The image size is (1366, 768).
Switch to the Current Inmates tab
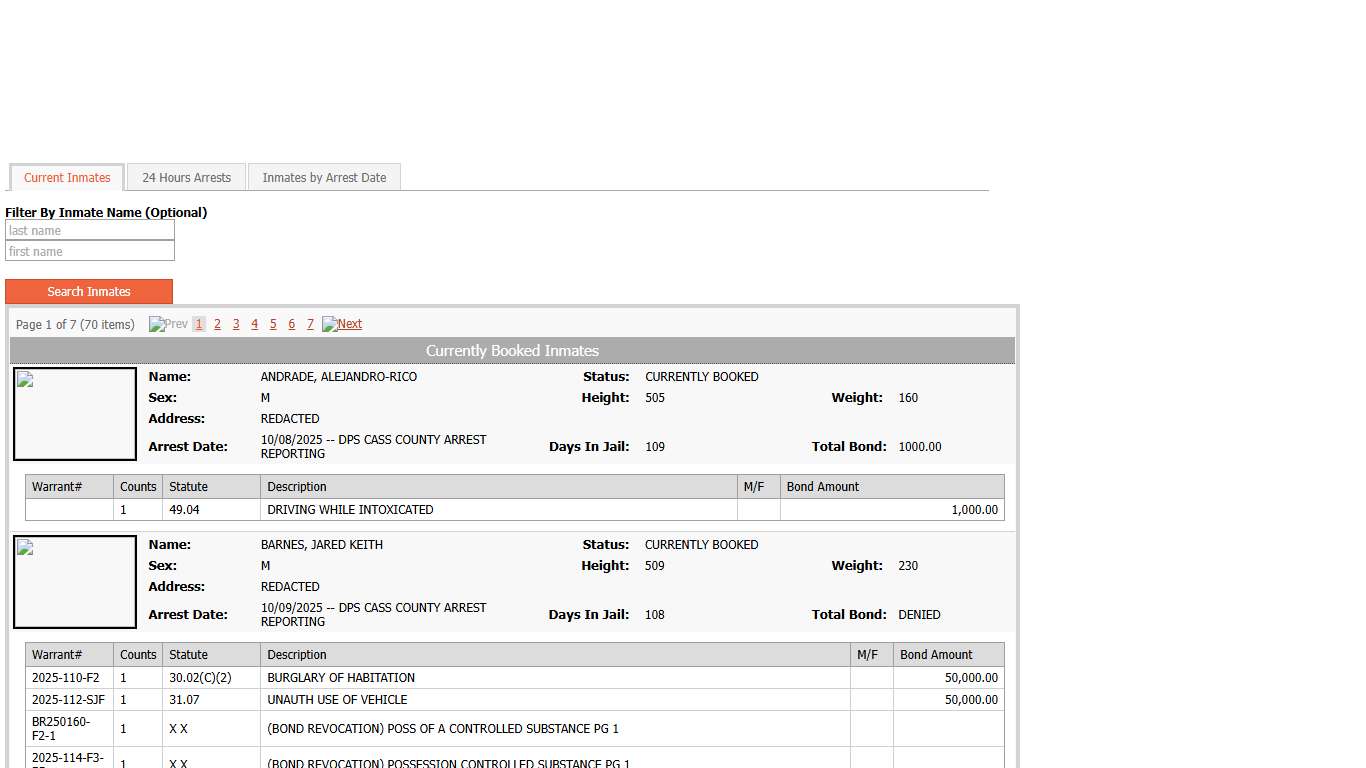point(67,178)
